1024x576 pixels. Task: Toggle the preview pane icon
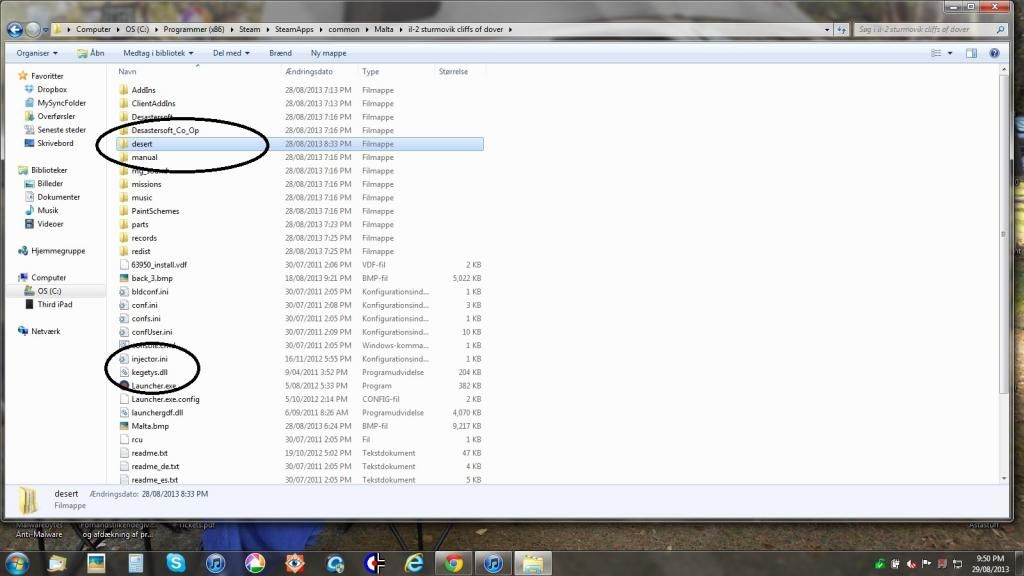click(971, 53)
